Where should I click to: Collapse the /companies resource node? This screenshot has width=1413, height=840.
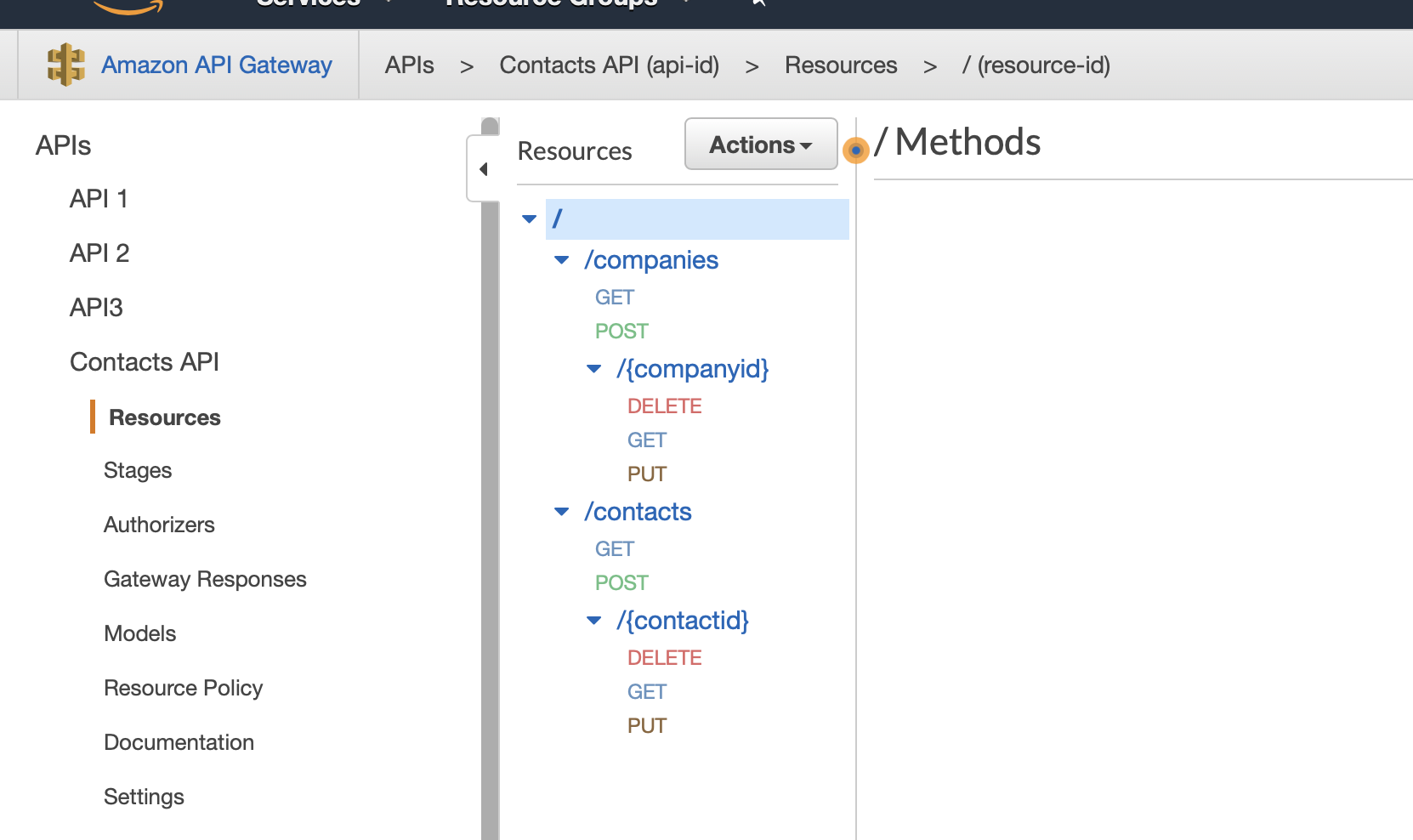[x=562, y=260]
